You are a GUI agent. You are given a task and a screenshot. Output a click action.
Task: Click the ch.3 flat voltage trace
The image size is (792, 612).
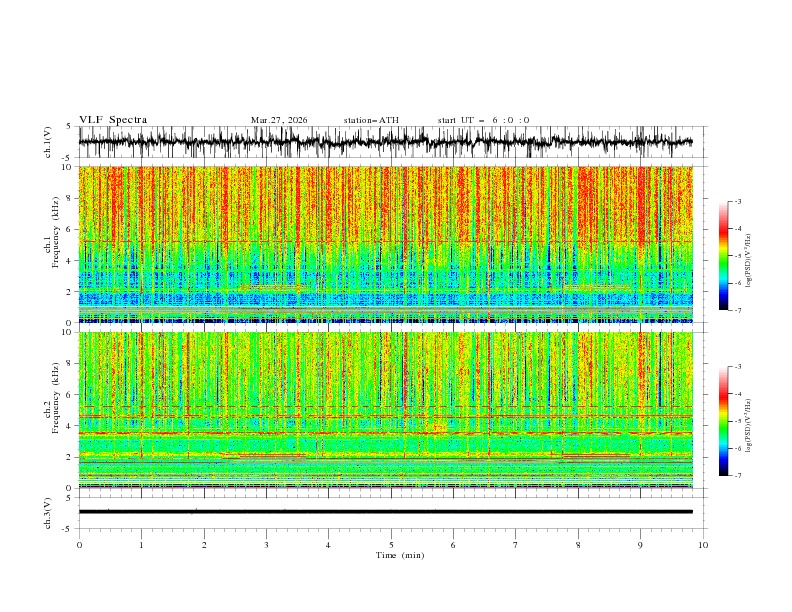pyautogui.click(x=385, y=512)
